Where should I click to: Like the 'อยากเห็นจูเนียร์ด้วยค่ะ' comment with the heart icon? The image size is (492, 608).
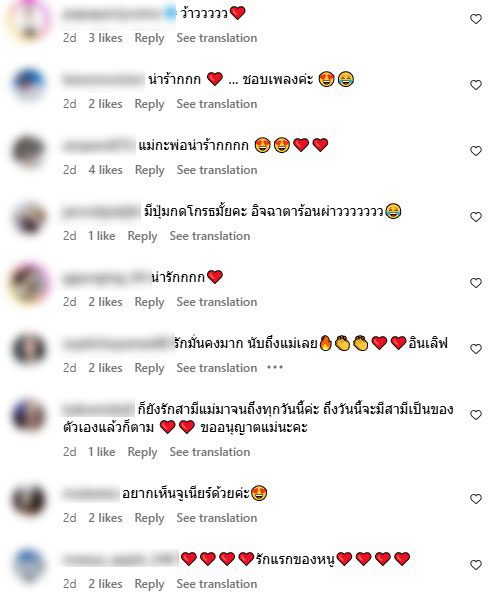(475, 499)
